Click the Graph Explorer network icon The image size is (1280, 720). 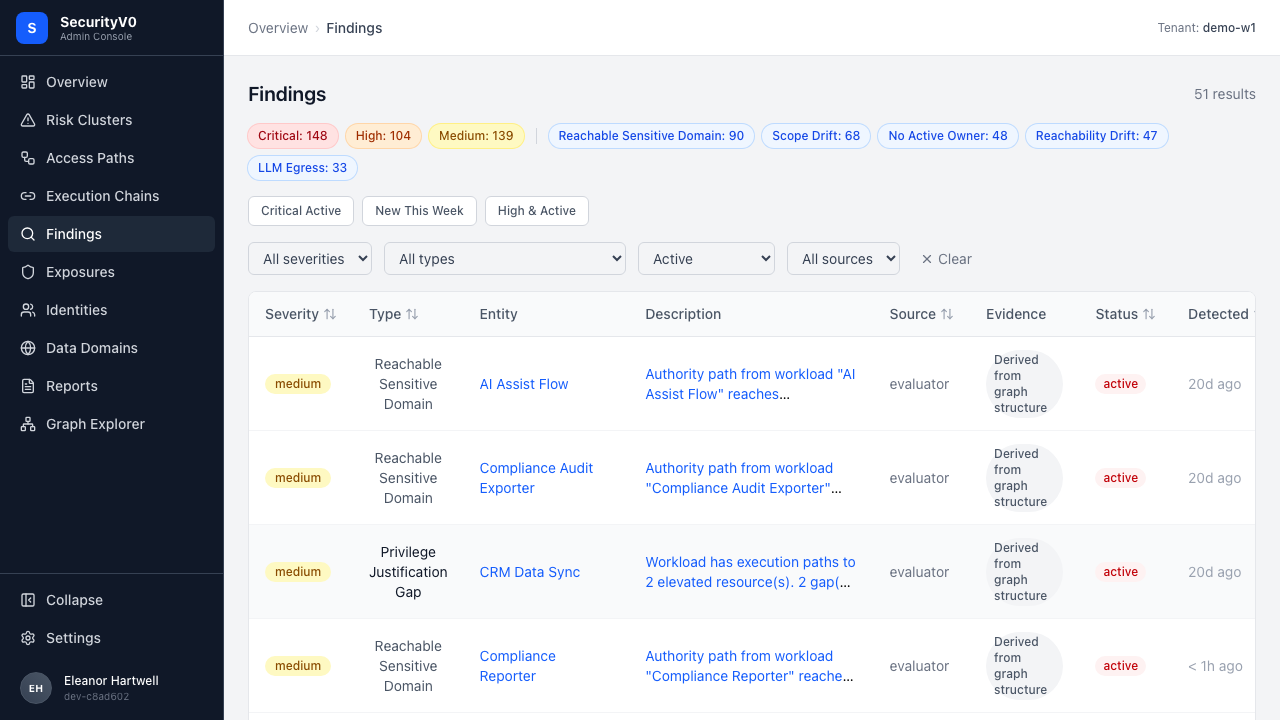(28, 424)
